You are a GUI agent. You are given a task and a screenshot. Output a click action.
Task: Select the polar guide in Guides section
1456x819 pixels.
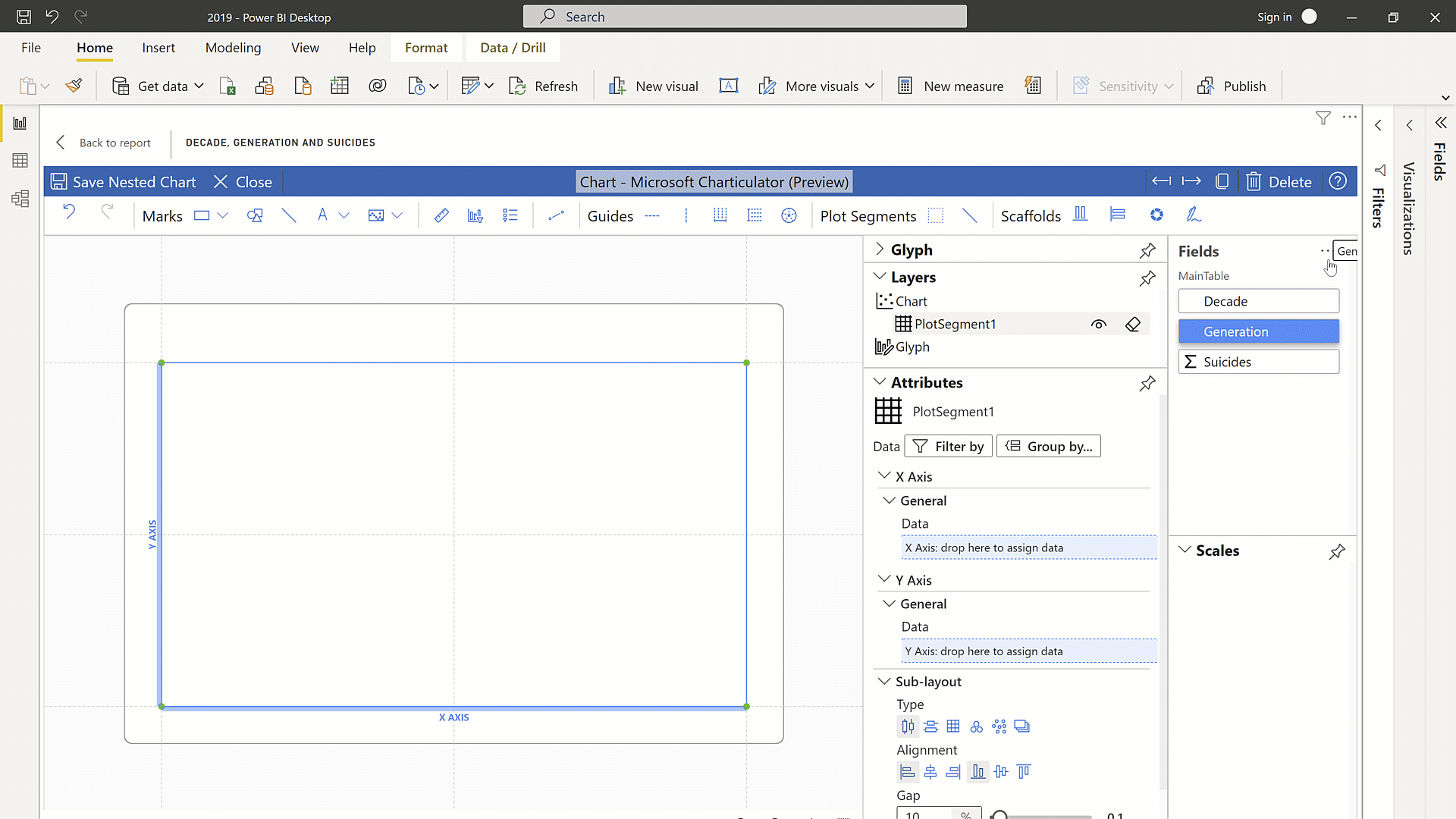click(x=789, y=215)
